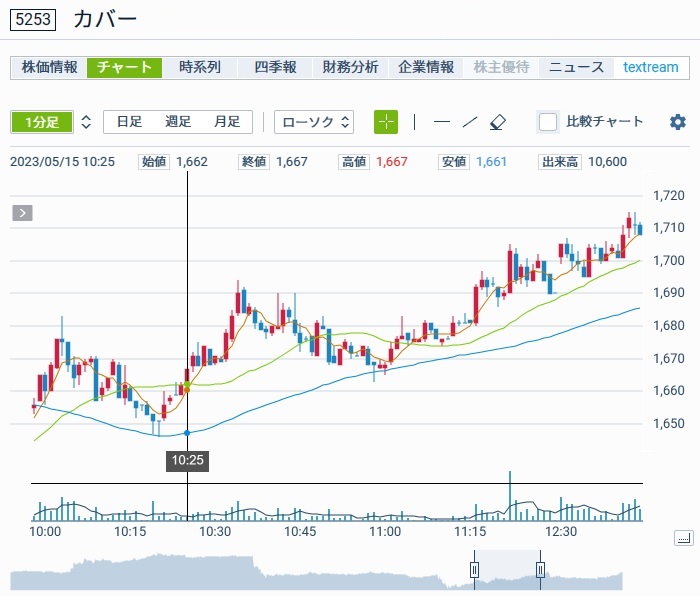Viewport: 700px width, 596px height.
Task: Click the right range slider handle
Action: click(x=540, y=570)
